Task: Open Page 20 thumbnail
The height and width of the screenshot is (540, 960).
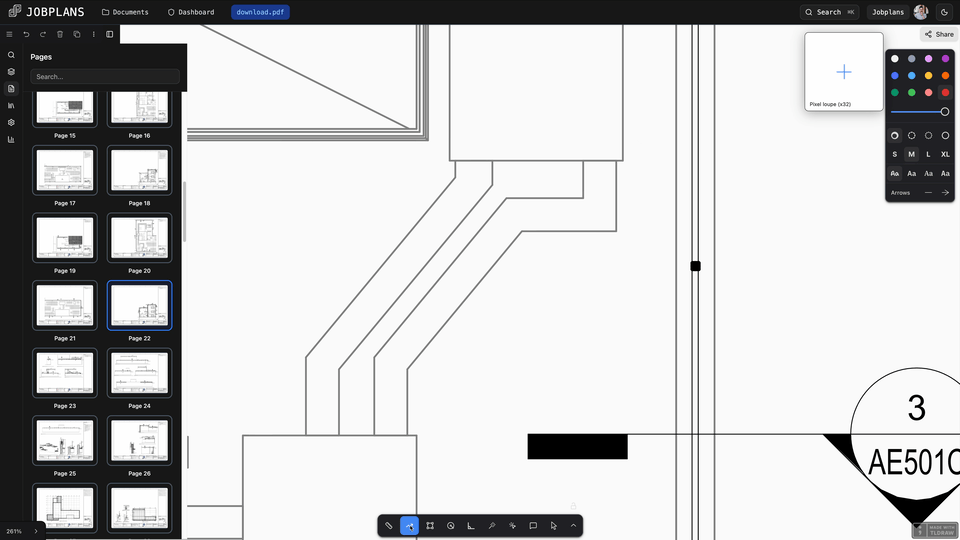Action: tap(140, 238)
